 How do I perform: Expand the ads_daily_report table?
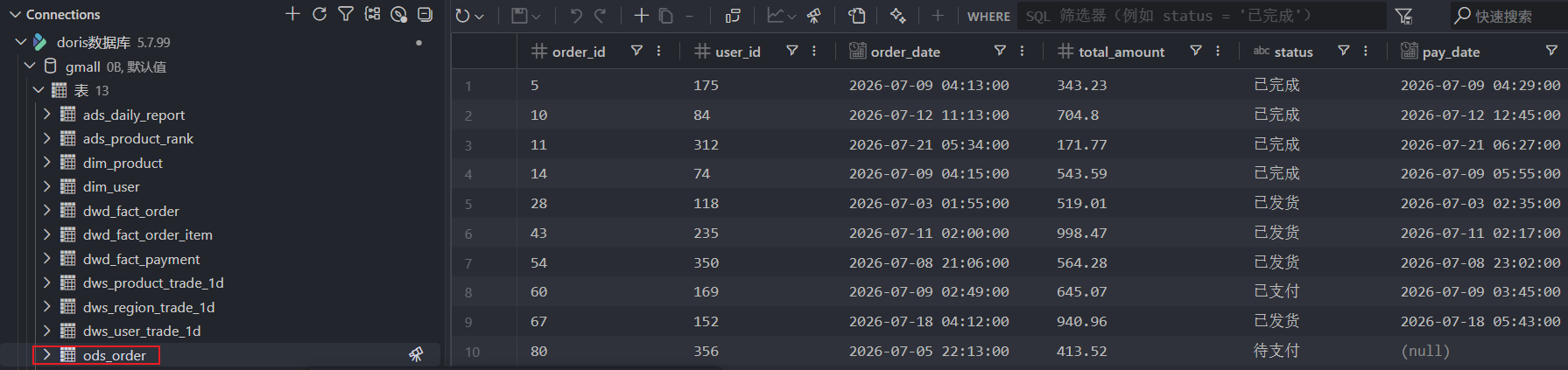47,114
